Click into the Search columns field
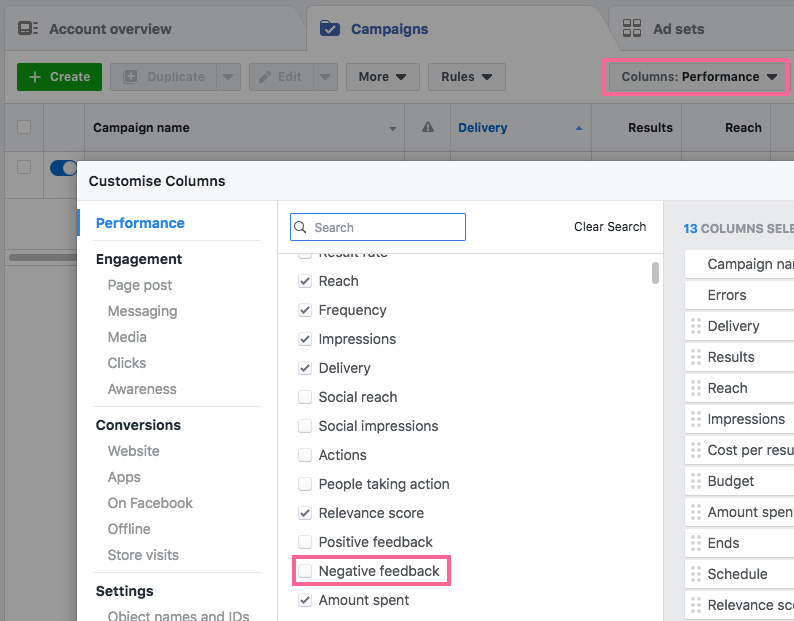The image size is (794, 621). (x=378, y=227)
